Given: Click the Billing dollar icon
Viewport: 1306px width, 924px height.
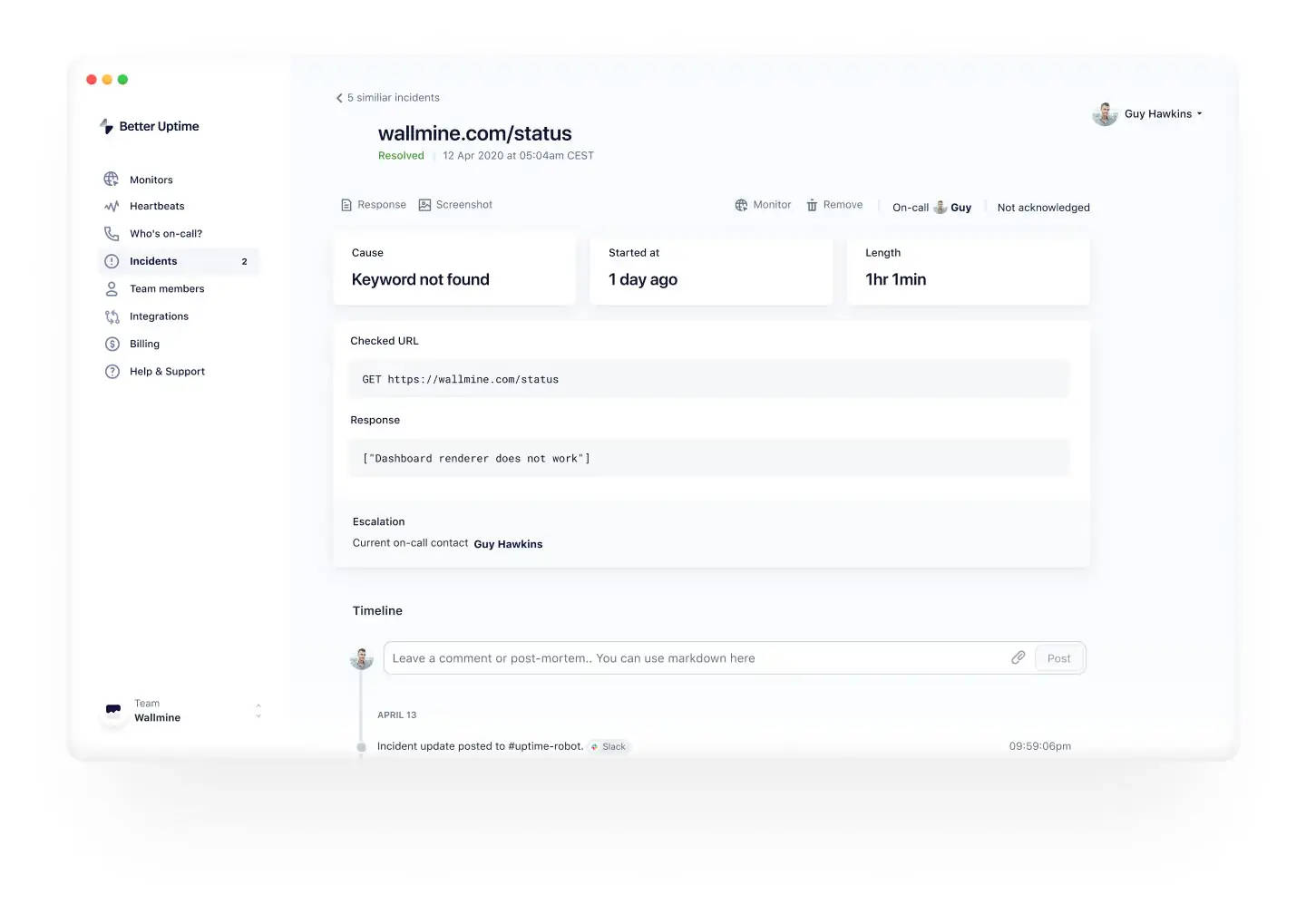Looking at the screenshot, I should tap(111, 344).
